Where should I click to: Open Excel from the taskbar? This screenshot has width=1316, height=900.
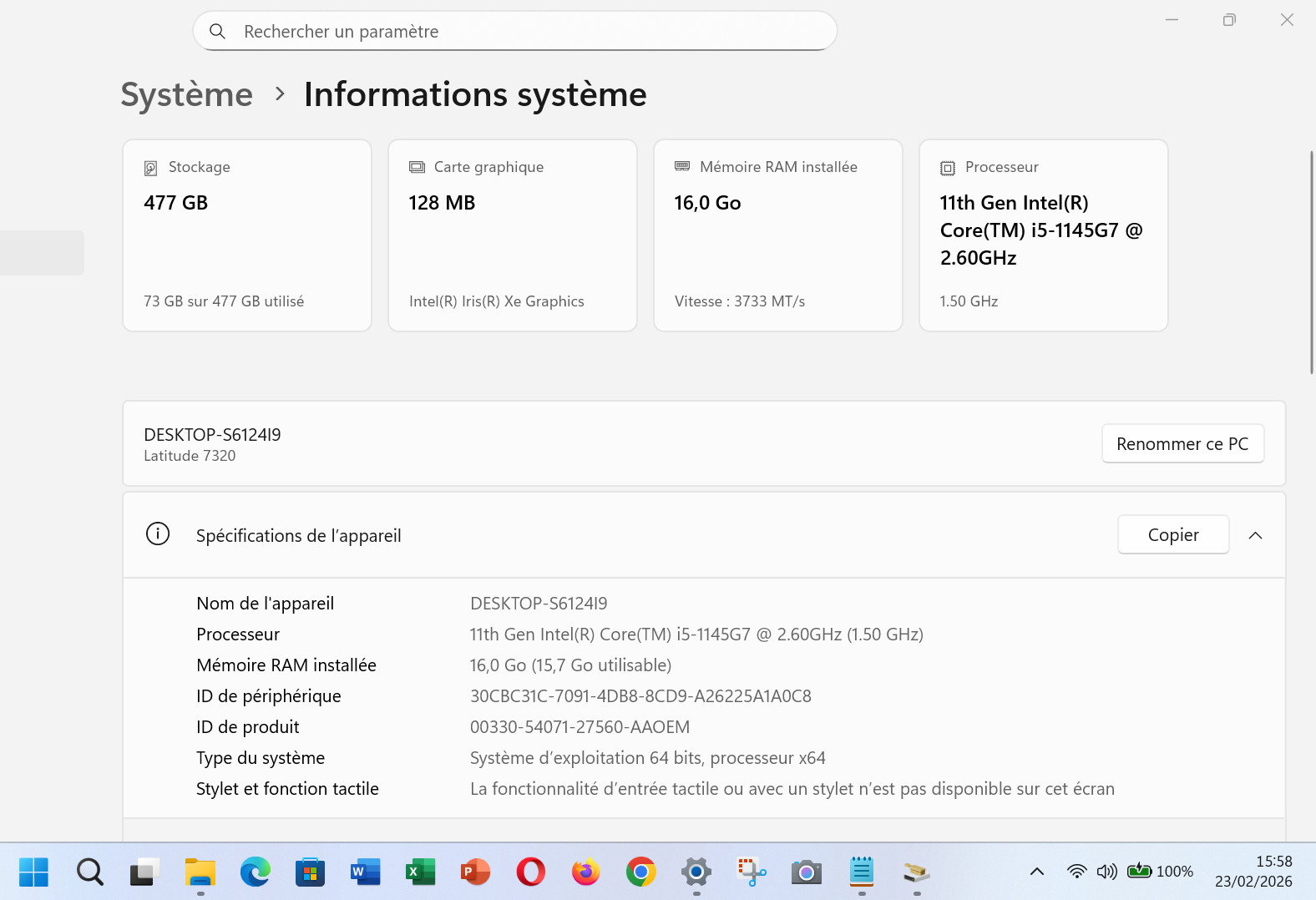420,872
